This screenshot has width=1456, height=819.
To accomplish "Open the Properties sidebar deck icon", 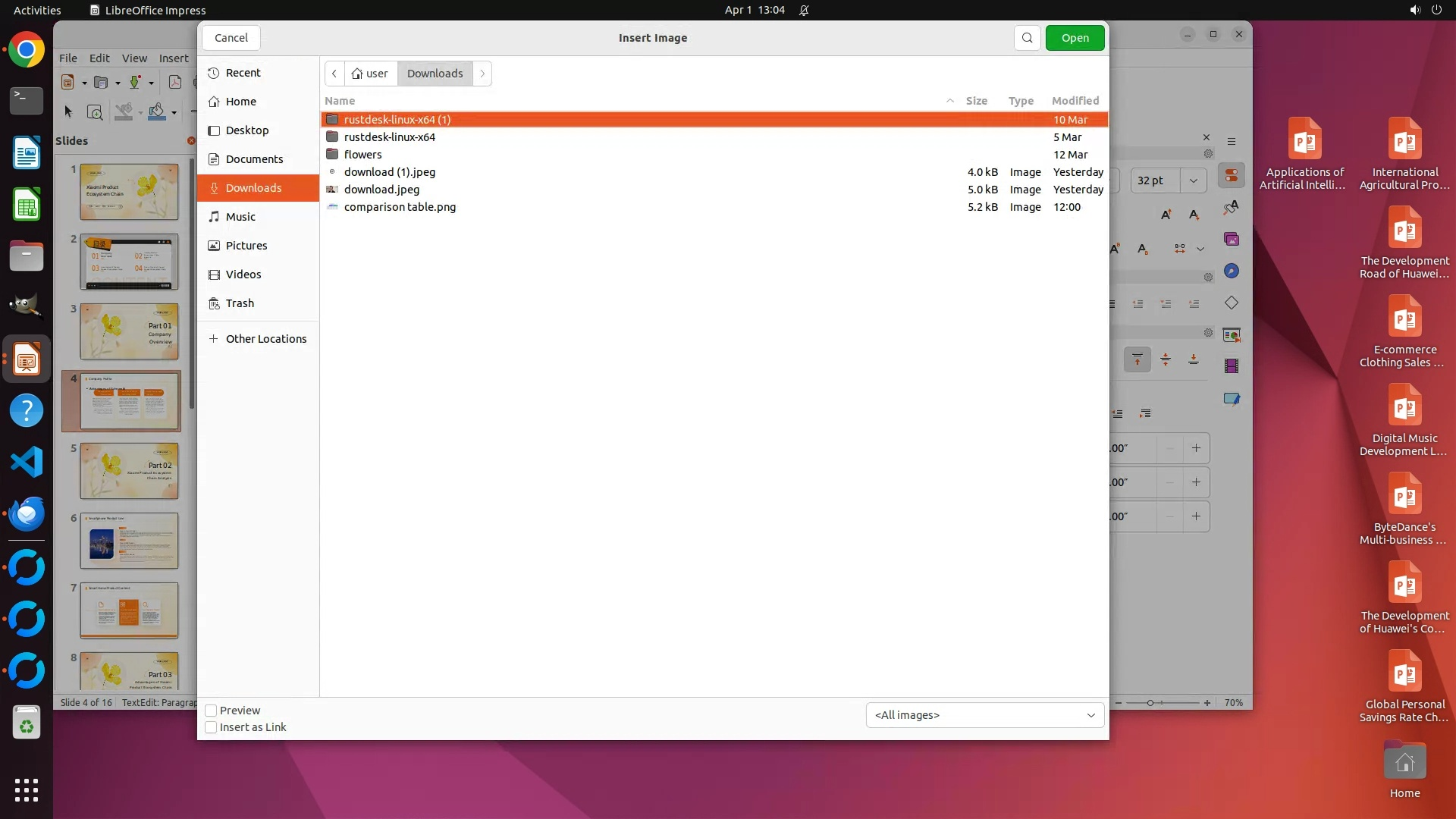I will [1231, 176].
